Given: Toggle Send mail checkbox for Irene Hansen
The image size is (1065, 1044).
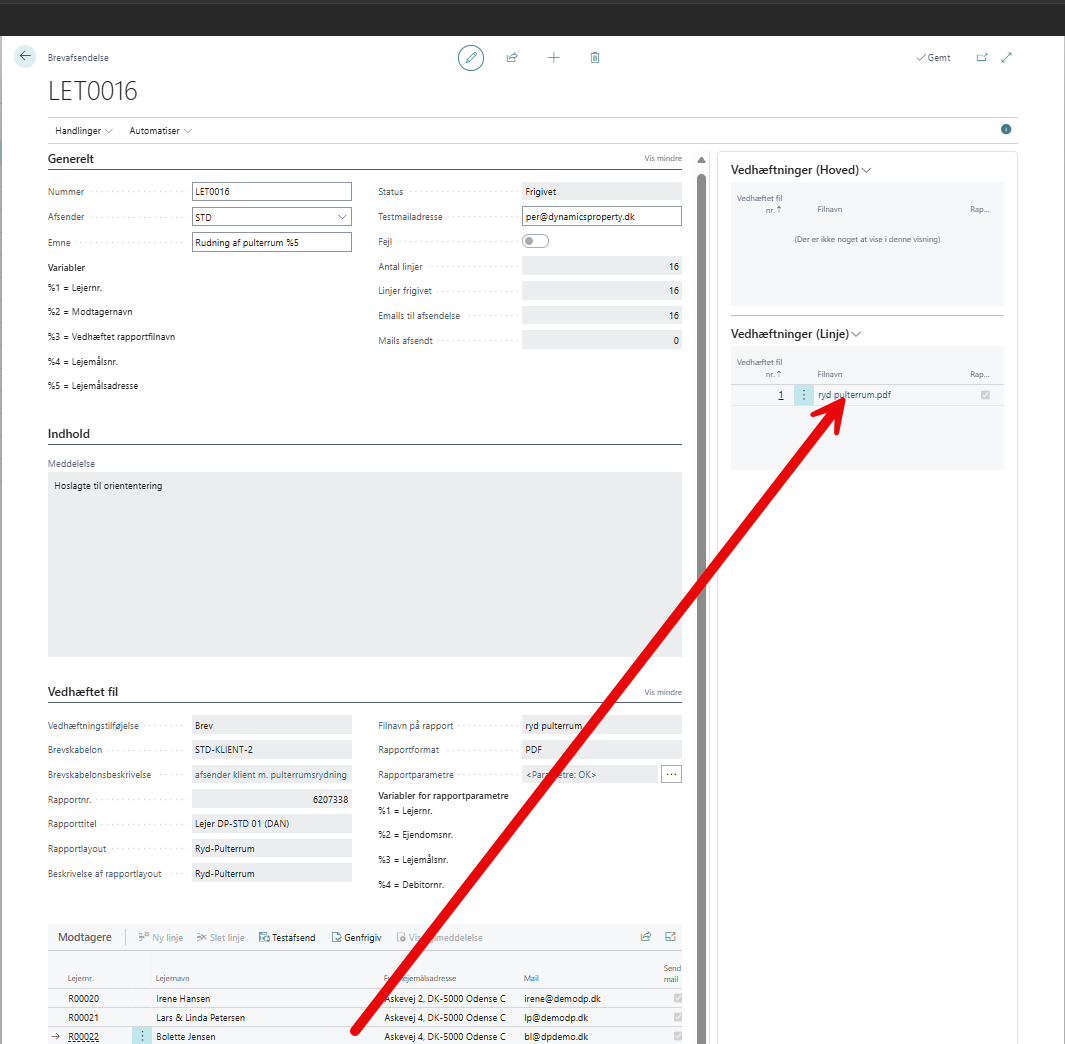Looking at the screenshot, I should point(678,999).
